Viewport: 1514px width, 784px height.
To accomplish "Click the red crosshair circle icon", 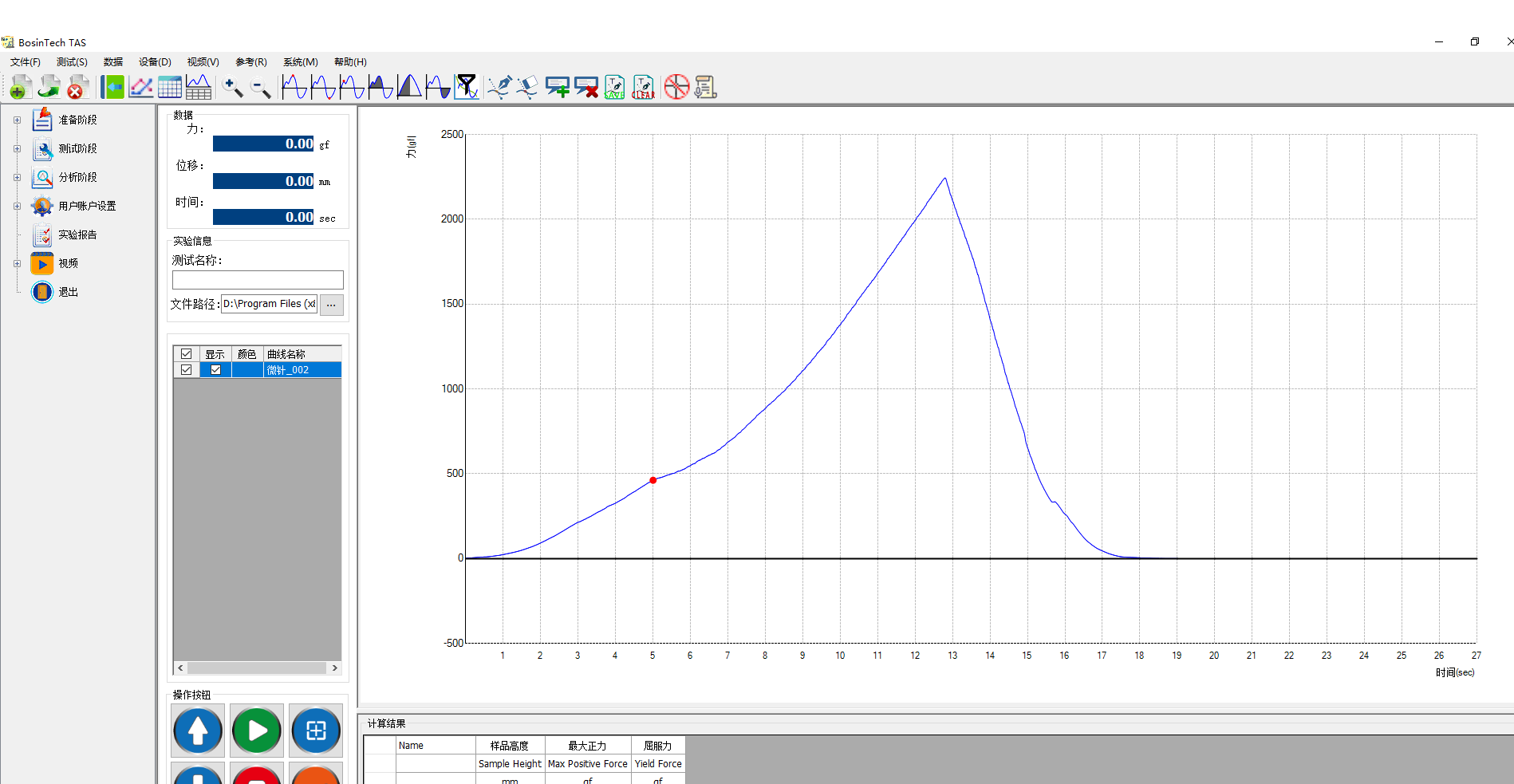I will point(676,87).
